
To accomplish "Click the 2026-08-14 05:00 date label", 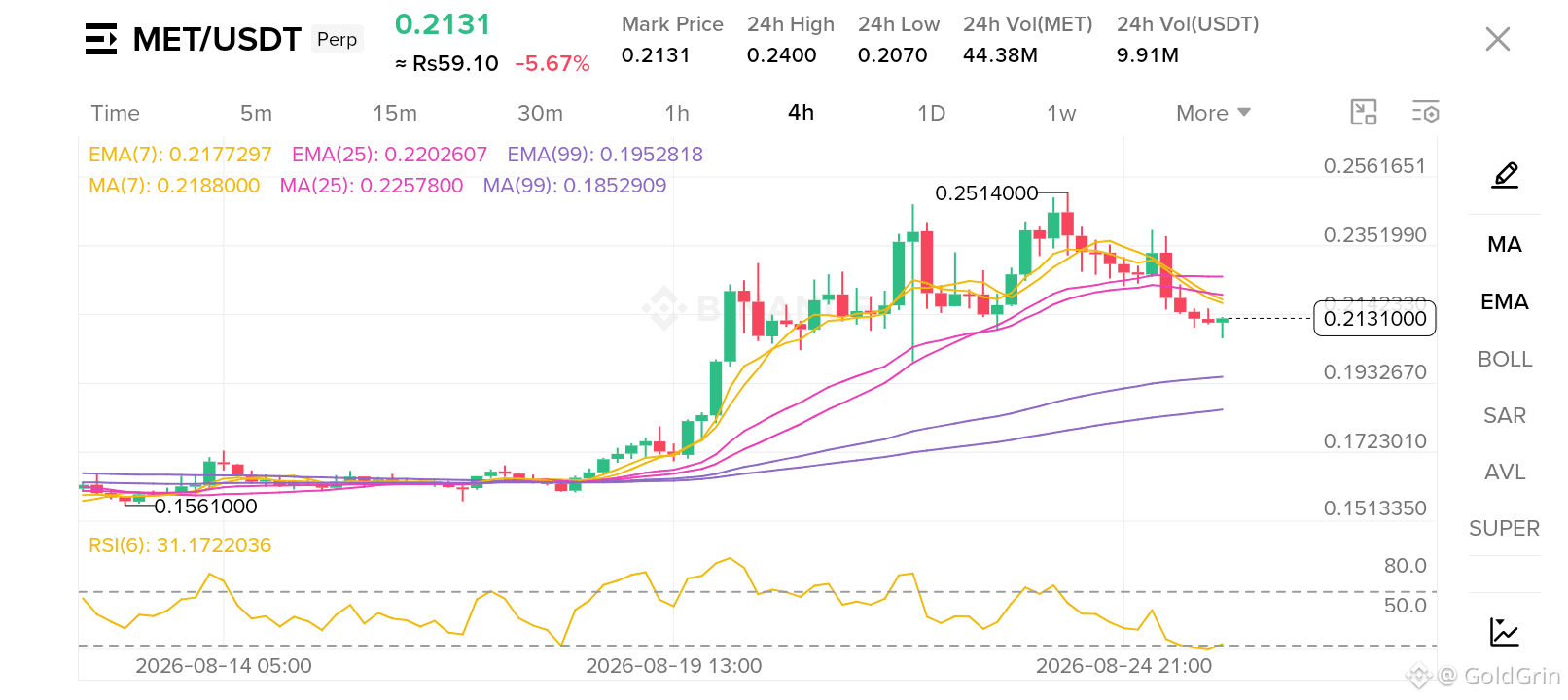I will tap(224, 666).
